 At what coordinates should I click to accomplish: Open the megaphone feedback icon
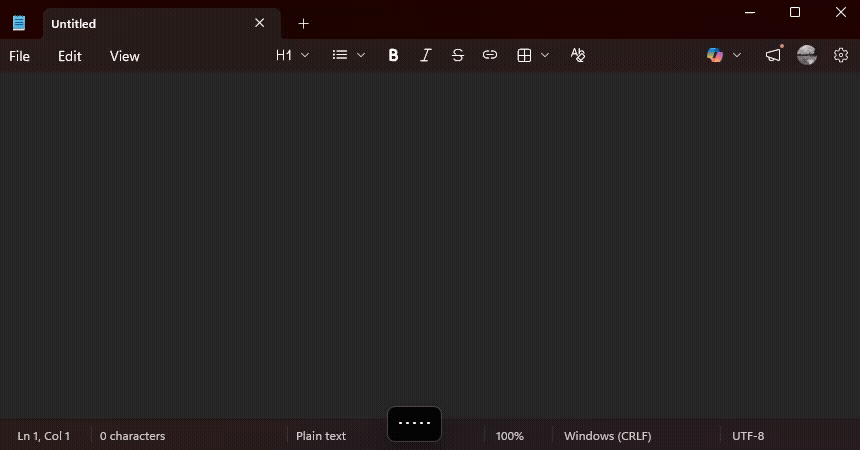point(773,55)
